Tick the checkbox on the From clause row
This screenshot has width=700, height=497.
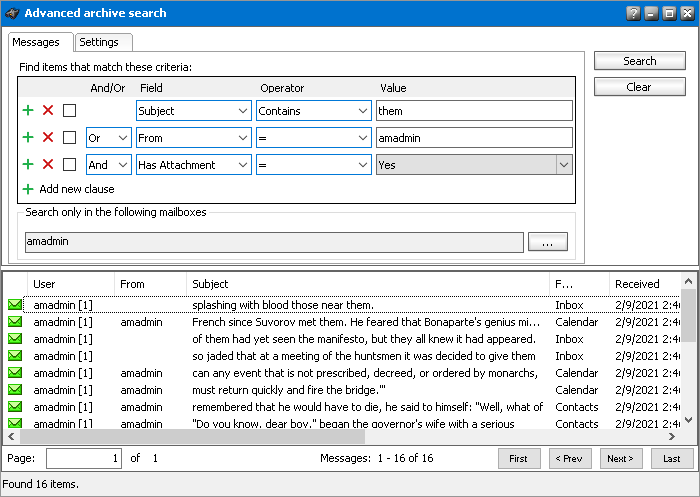click(x=69, y=138)
